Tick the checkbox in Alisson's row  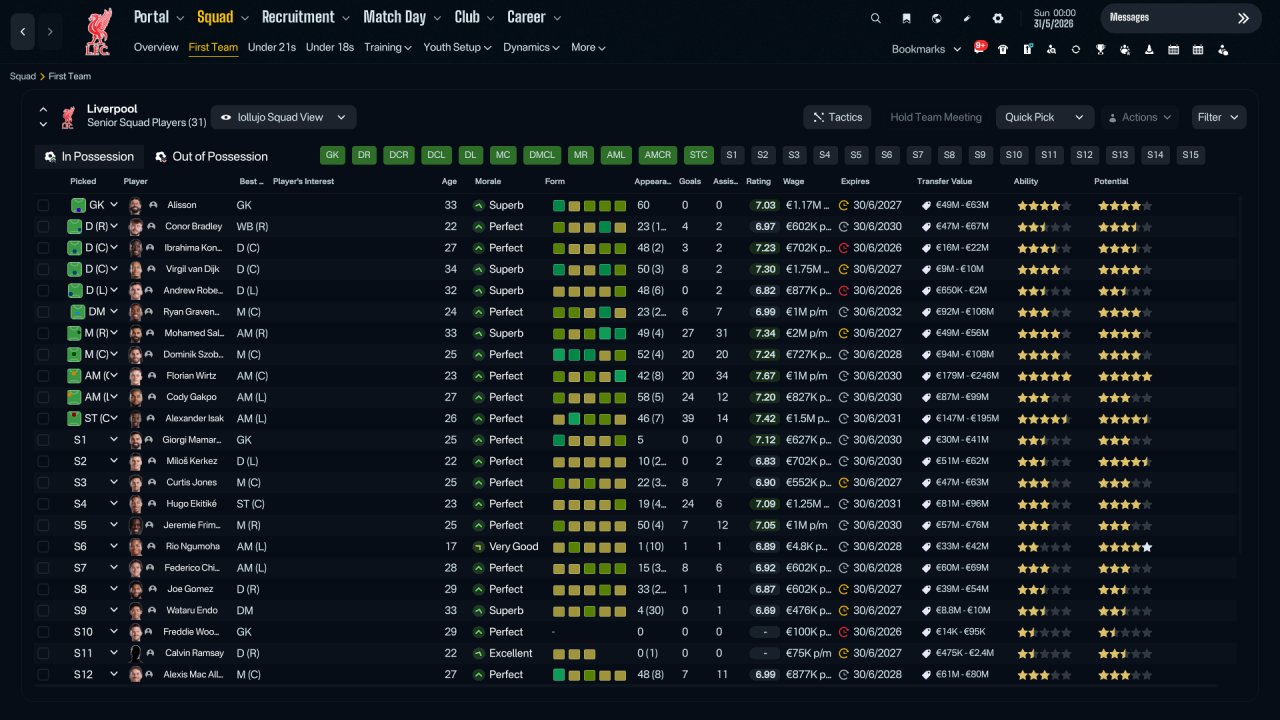point(43,205)
